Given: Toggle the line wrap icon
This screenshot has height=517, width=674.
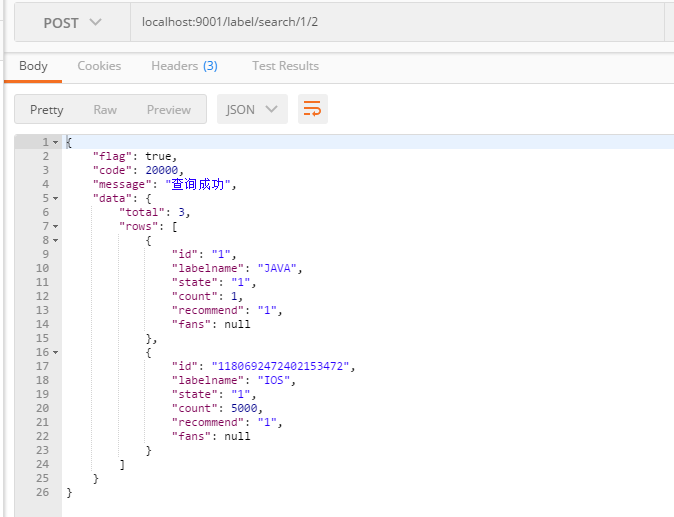Looking at the screenshot, I should tap(312, 109).
